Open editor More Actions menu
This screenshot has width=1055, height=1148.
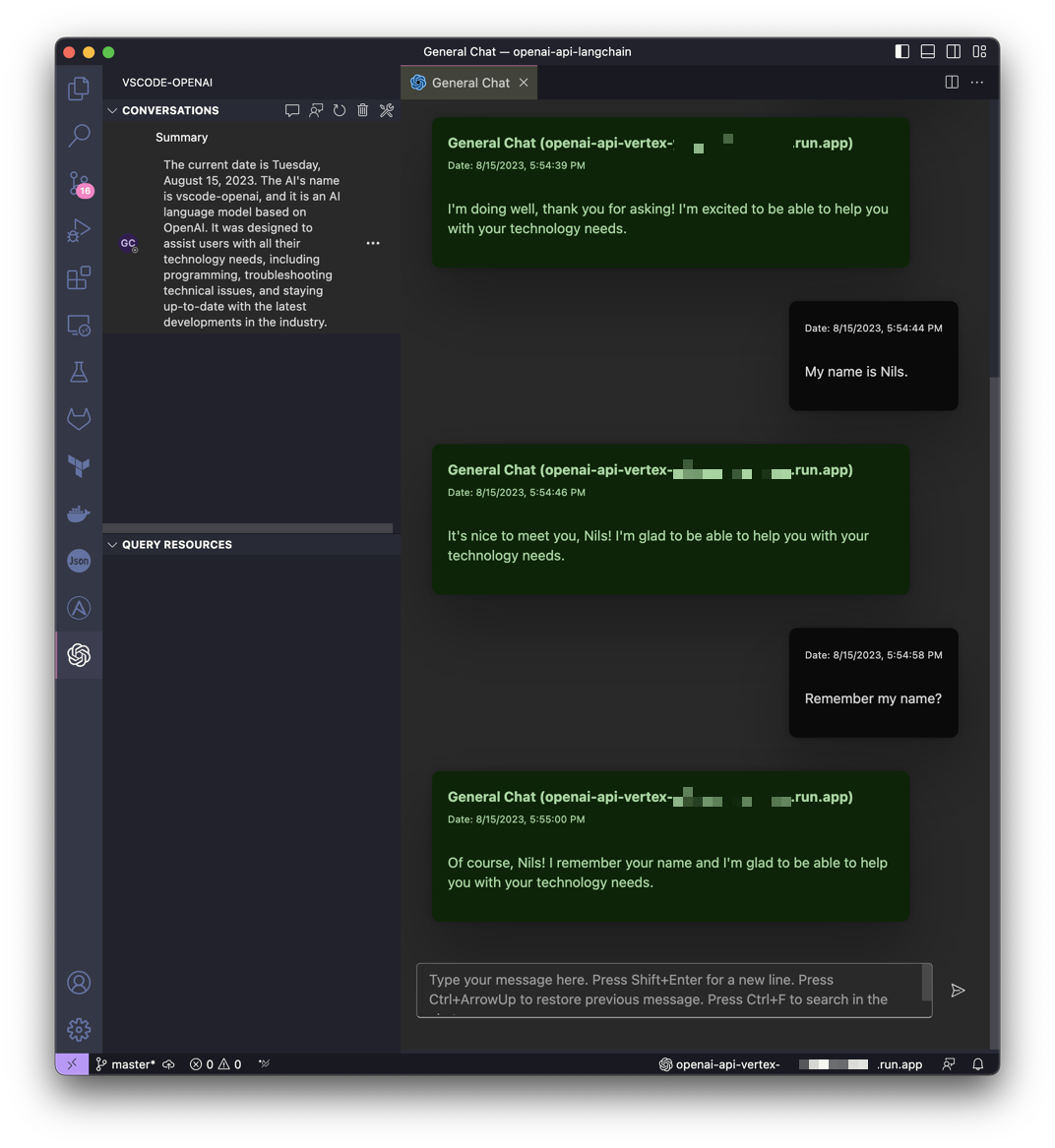977,82
